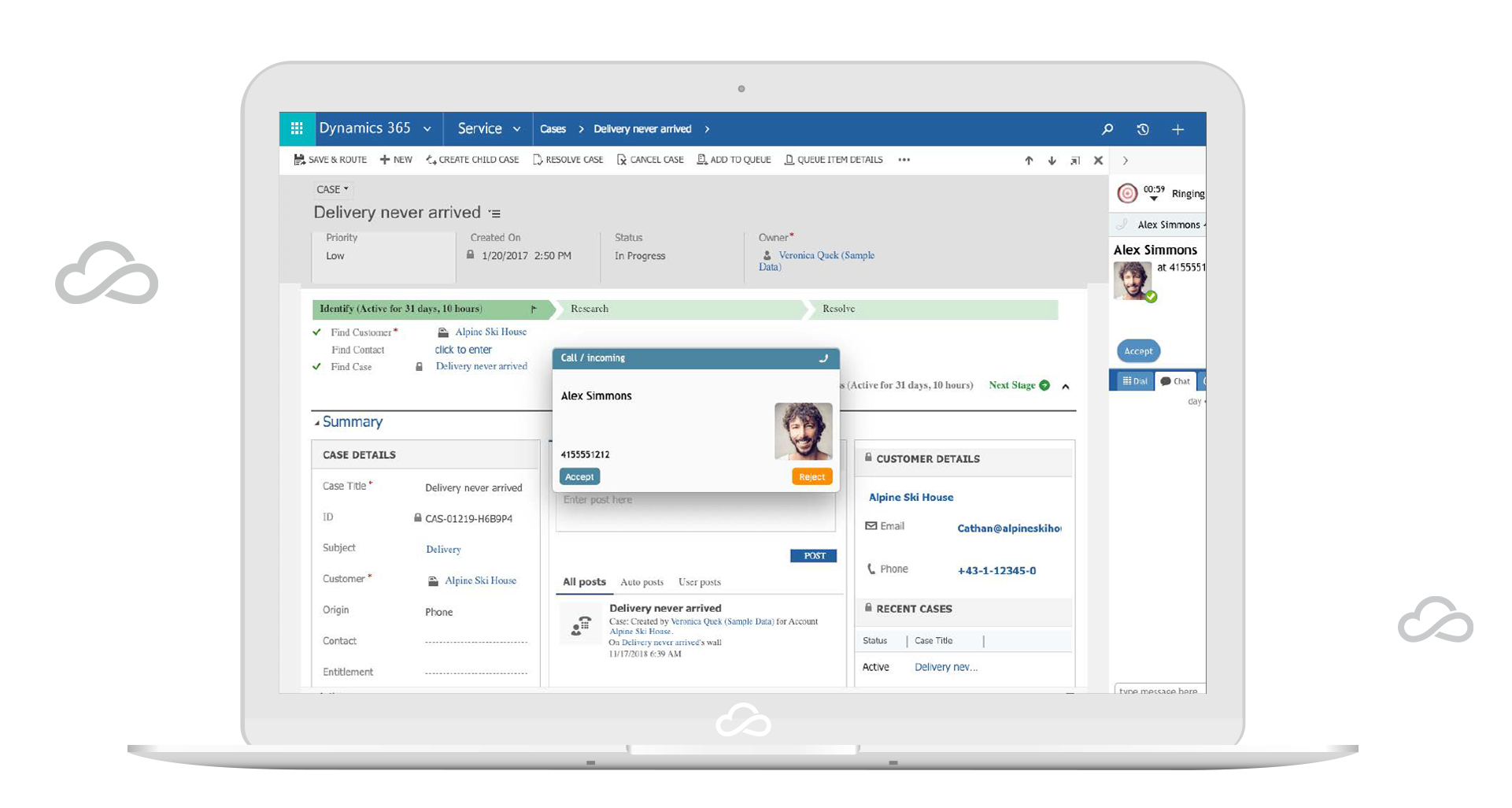
Task: Expand the Service area dropdown chevron
Action: tap(517, 129)
